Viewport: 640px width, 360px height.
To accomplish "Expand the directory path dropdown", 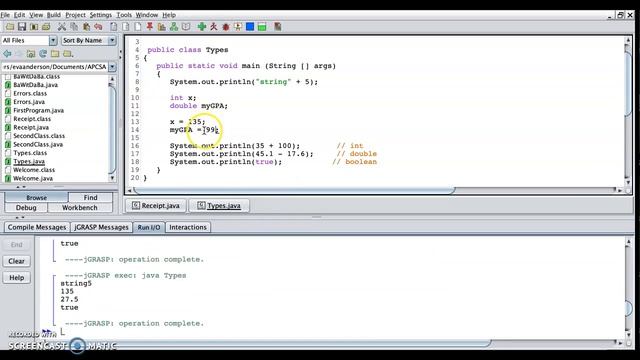I will click(112, 67).
